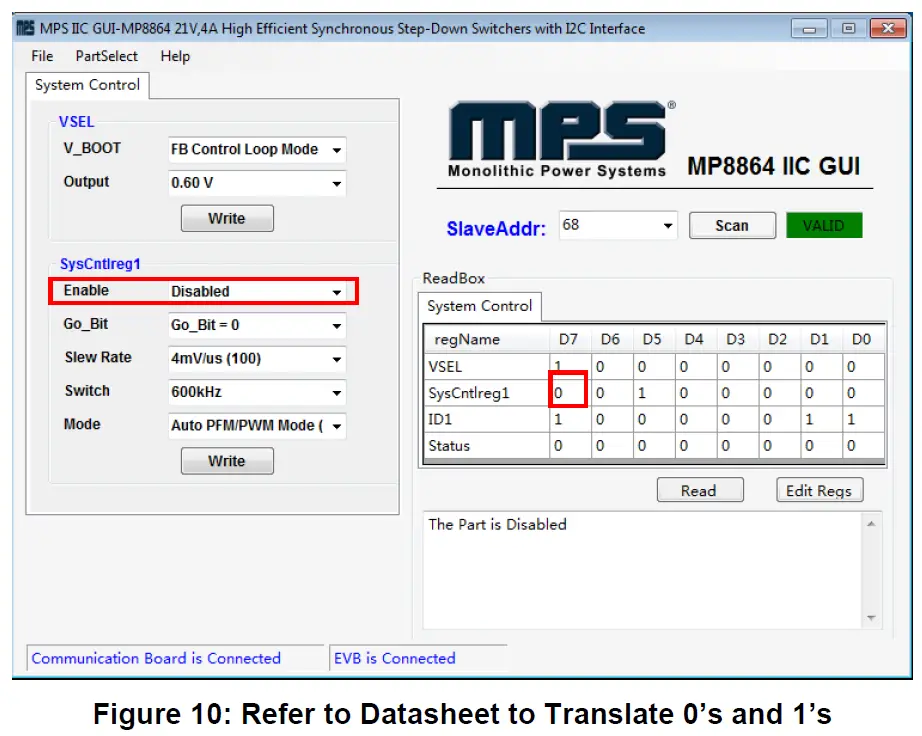
Task: Open the PartSelect menu
Action: [106, 56]
